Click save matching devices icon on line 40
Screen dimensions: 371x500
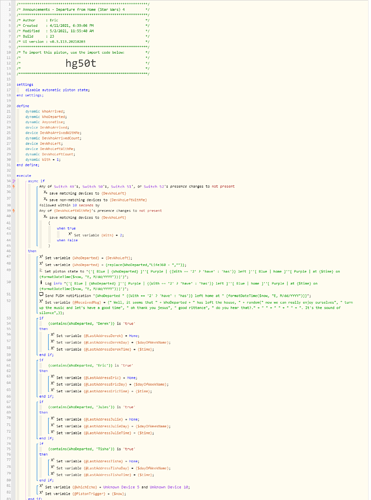[45, 217]
